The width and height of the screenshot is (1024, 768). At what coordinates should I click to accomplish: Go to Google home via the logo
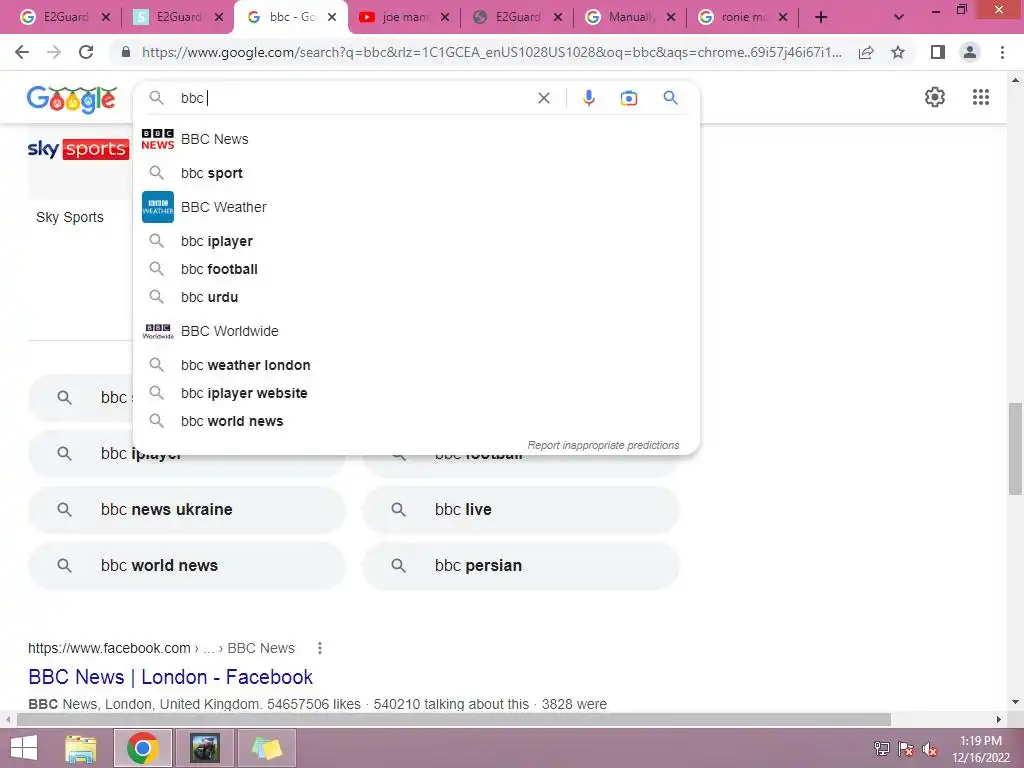[72, 99]
